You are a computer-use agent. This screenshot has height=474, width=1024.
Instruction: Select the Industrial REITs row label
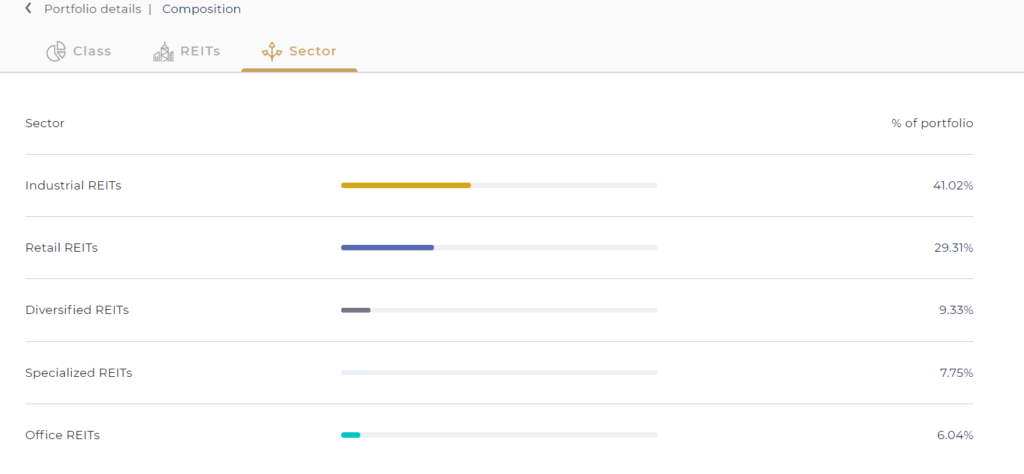click(x=73, y=185)
